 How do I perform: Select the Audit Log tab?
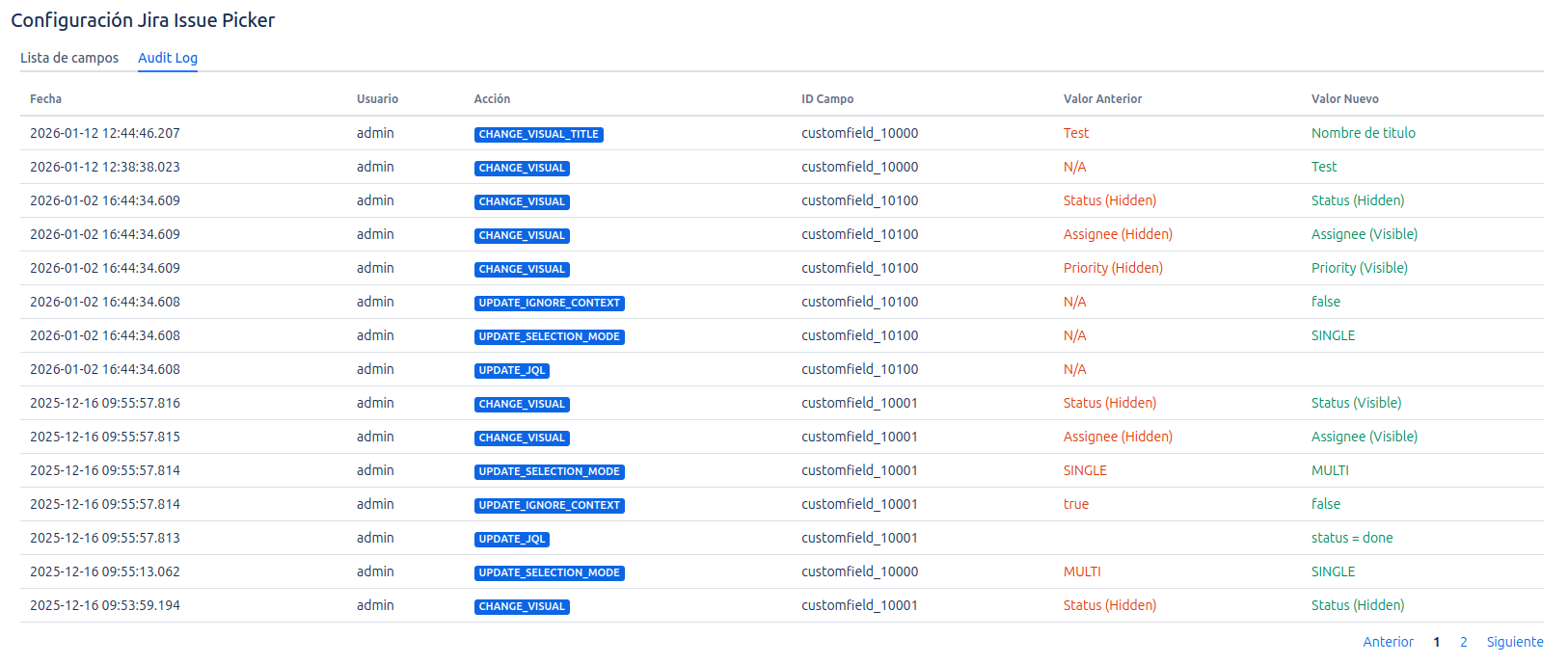click(x=168, y=58)
